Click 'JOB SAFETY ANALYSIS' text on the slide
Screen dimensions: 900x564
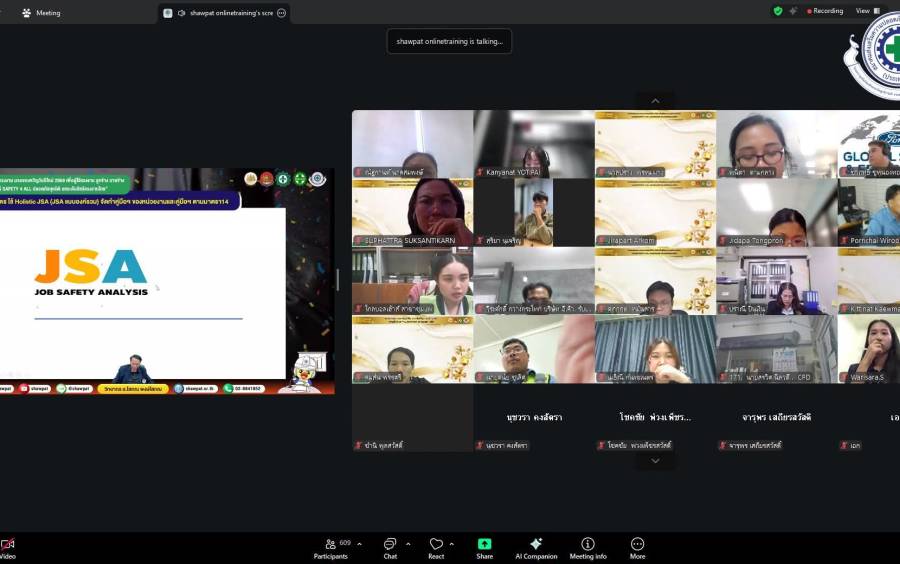[x=91, y=292]
